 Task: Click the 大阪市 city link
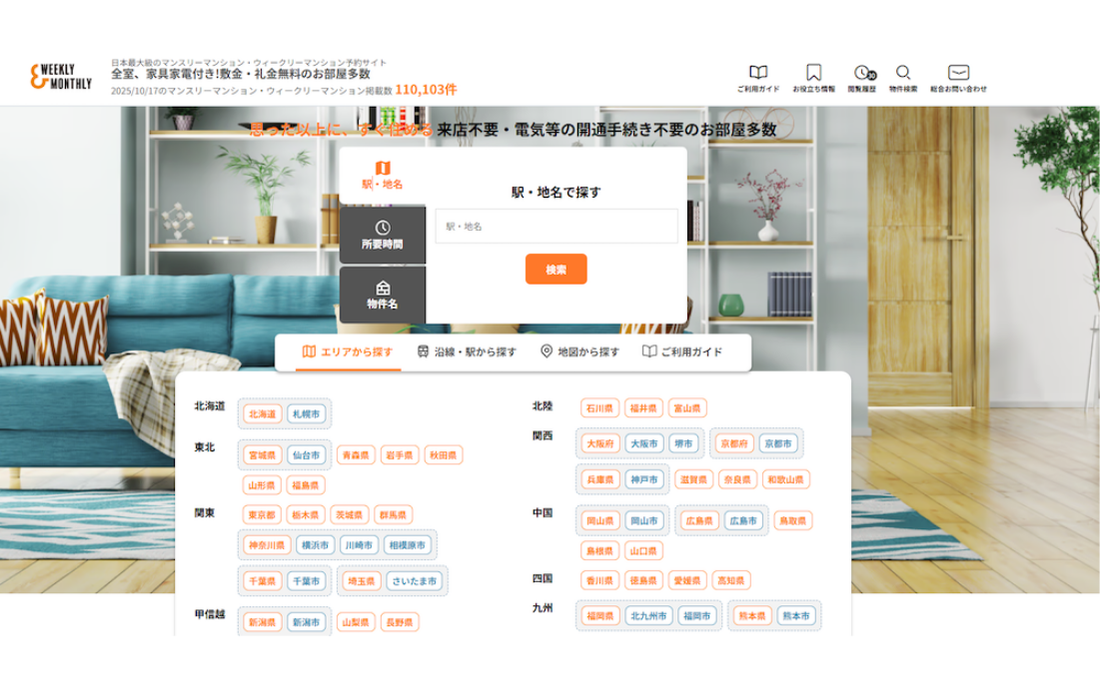(x=644, y=443)
